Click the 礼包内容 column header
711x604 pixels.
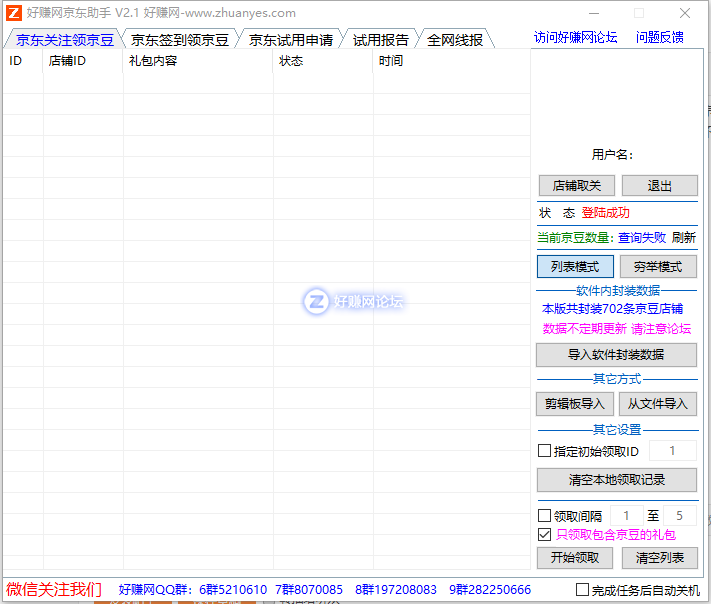click(x=198, y=61)
